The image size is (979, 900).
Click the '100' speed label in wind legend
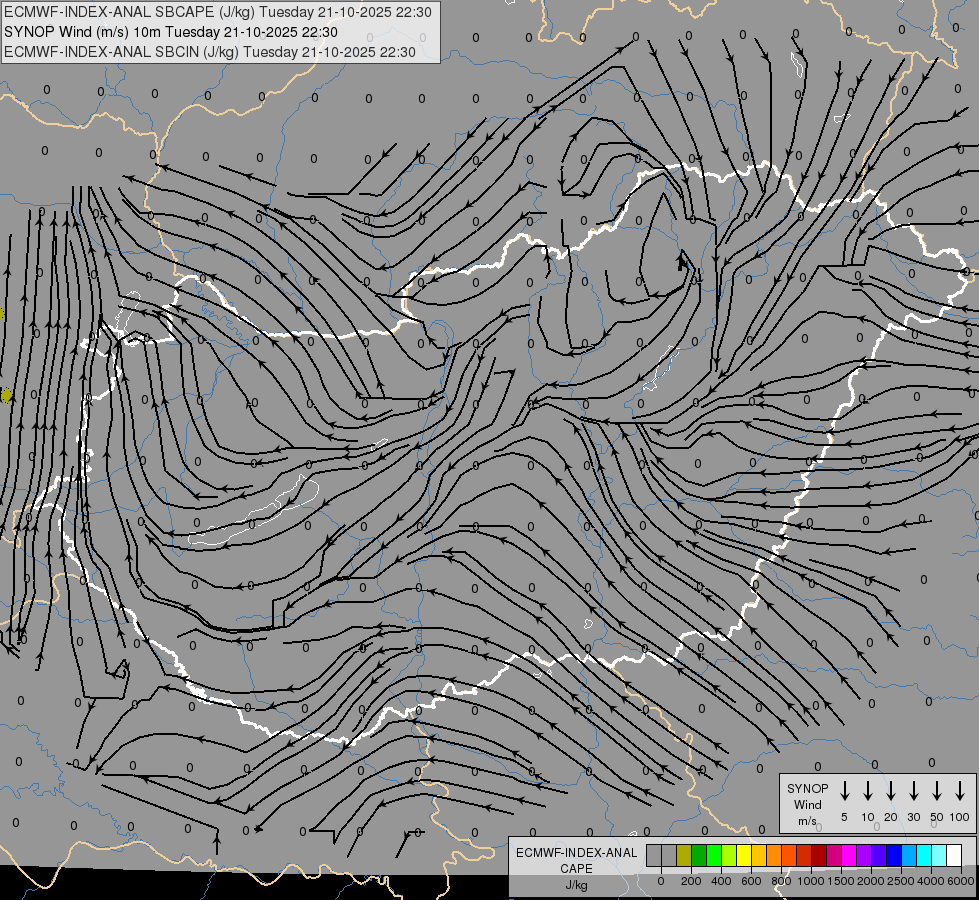pos(959,817)
